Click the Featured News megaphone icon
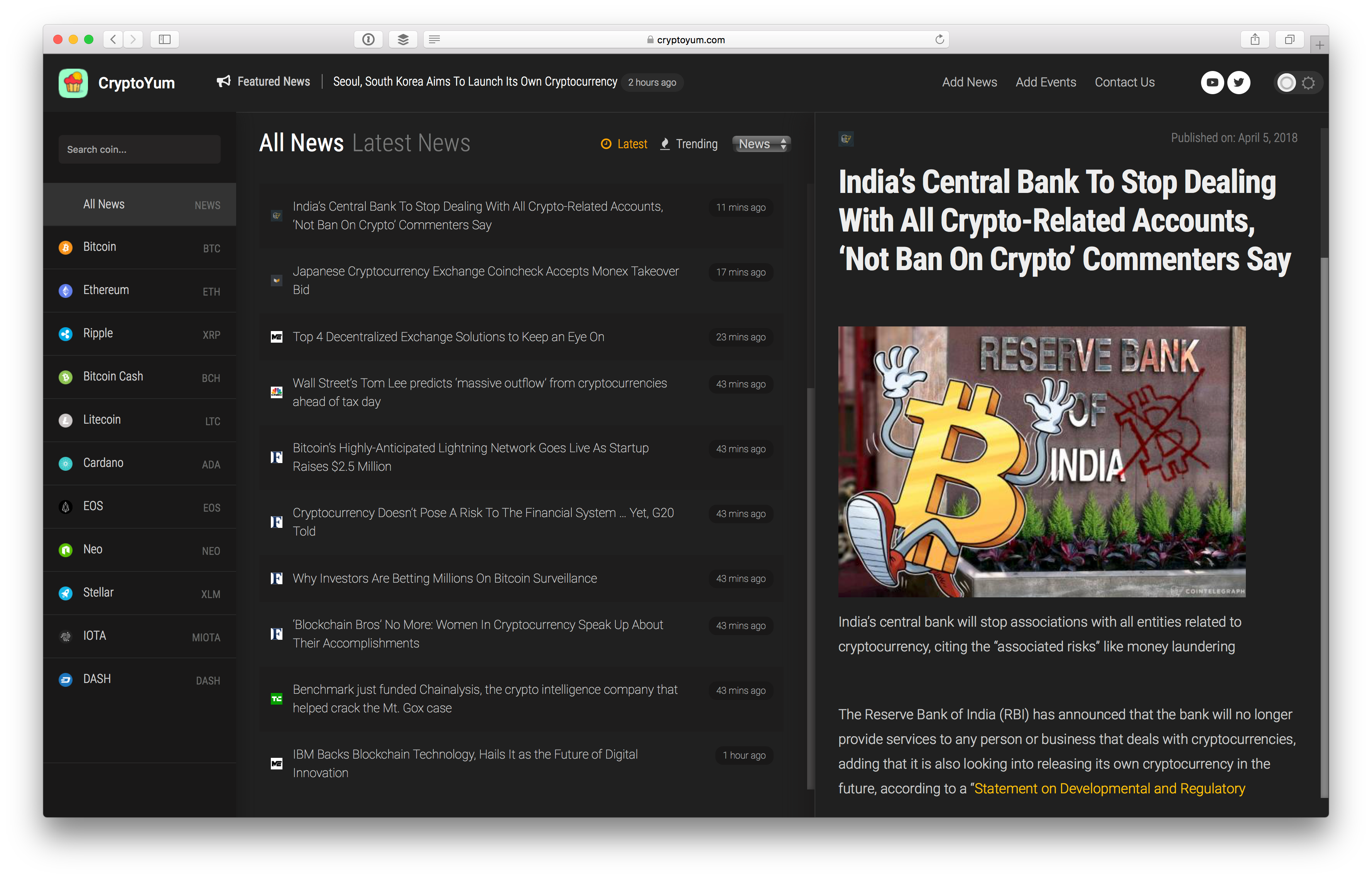Screen dimensions: 1372x879 224,82
